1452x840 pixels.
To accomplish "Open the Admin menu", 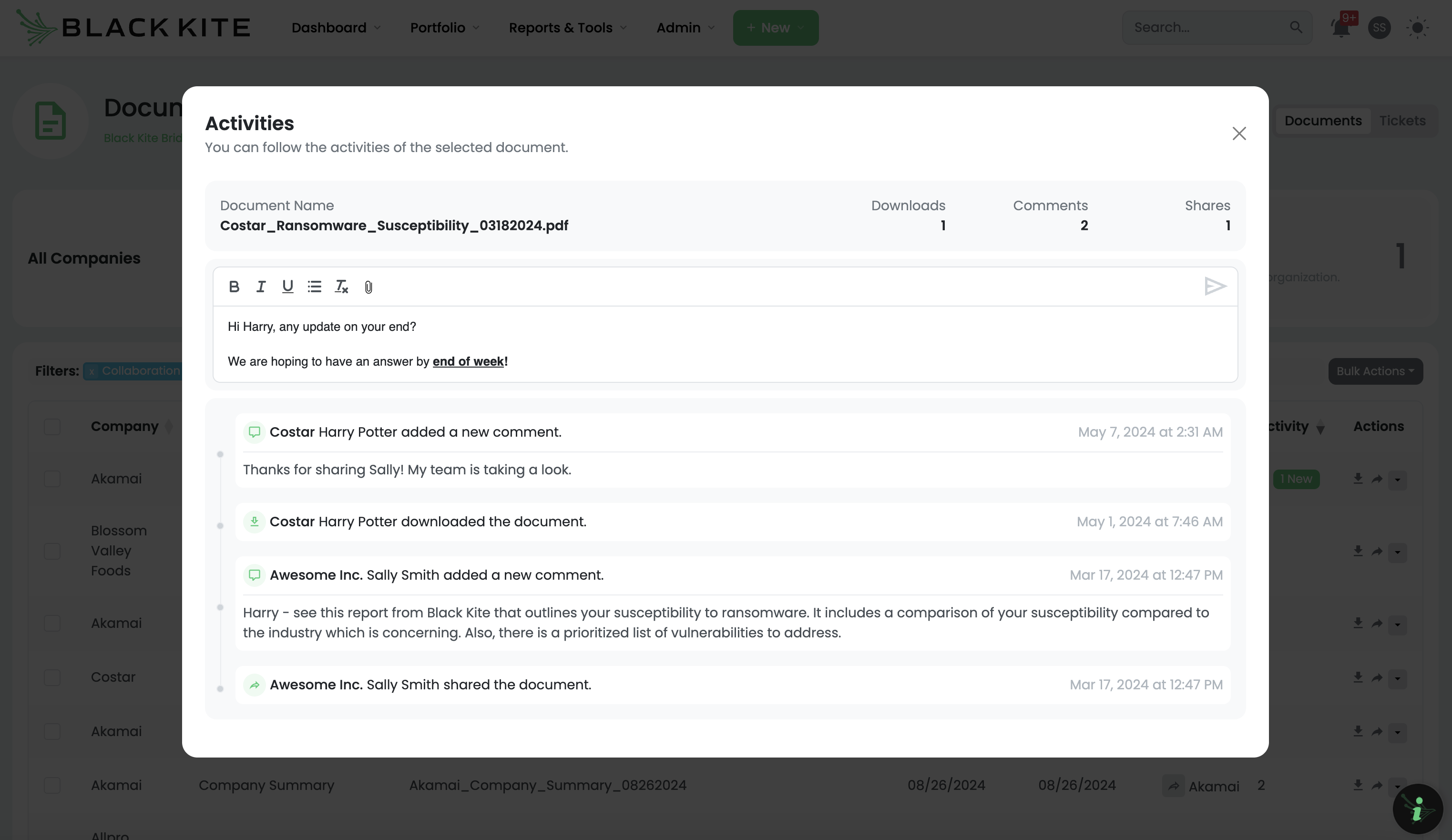I will tap(685, 28).
